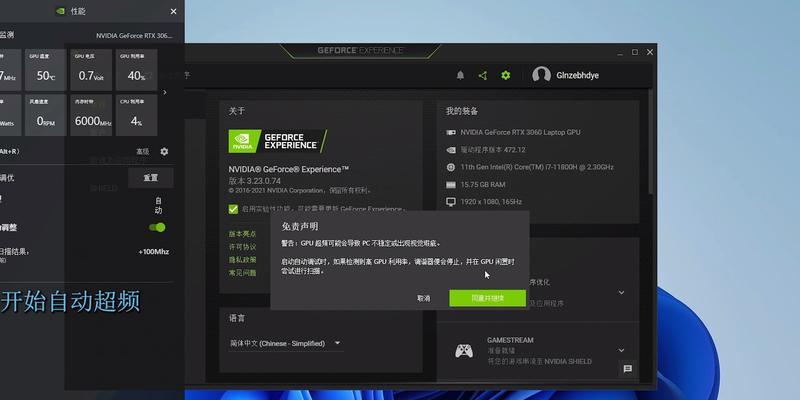Viewport: 800px width, 400px height.
Task: Toggle the automatic tuning switch
Action: click(x=157, y=227)
